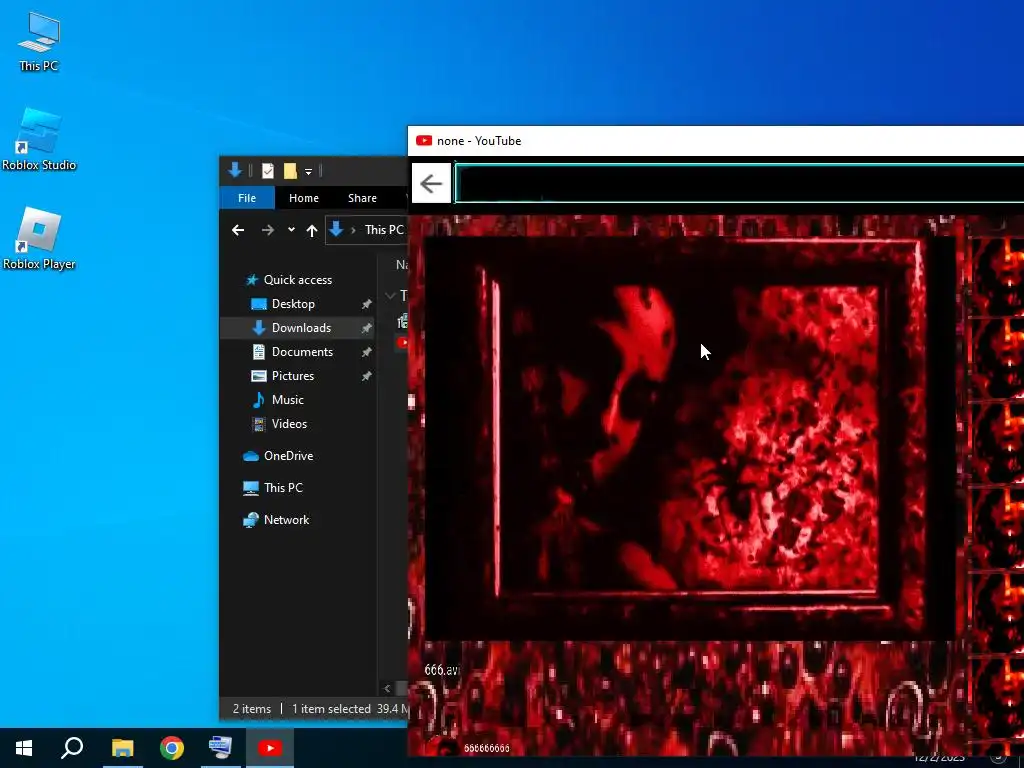Image resolution: width=1024 pixels, height=768 pixels.
Task: Switch to the Share ribbon tab
Action: [362, 198]
